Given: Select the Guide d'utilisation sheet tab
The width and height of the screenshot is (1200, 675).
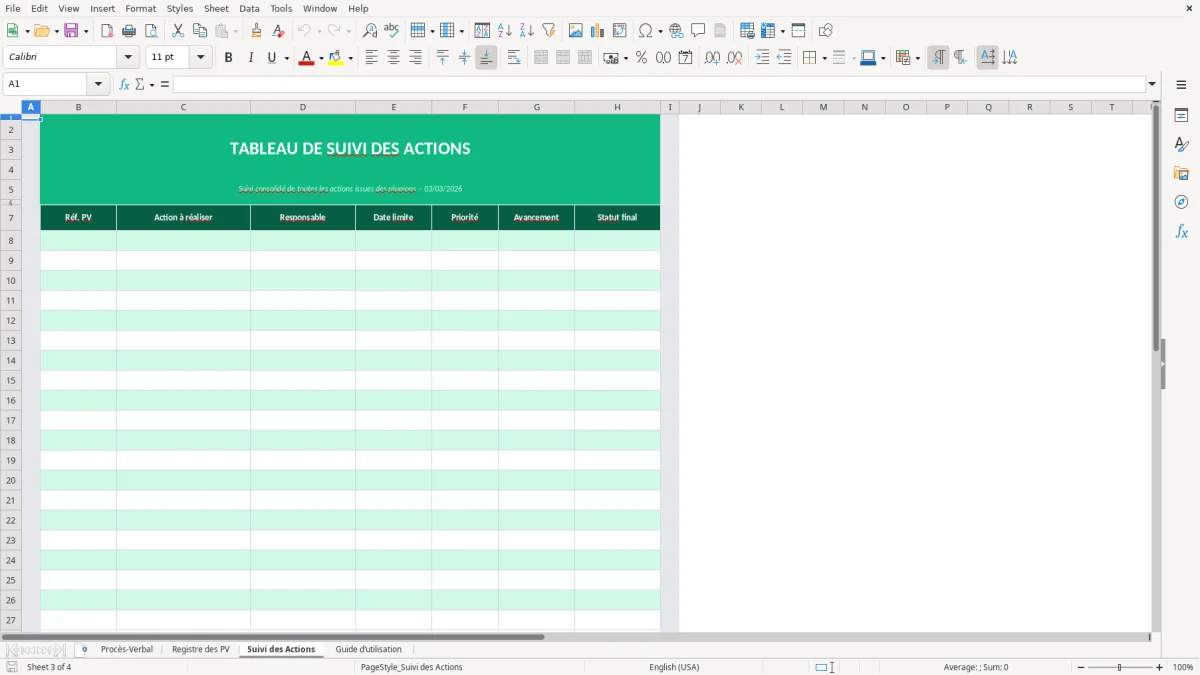Looking at the screenshot, I should click(369, 648).
